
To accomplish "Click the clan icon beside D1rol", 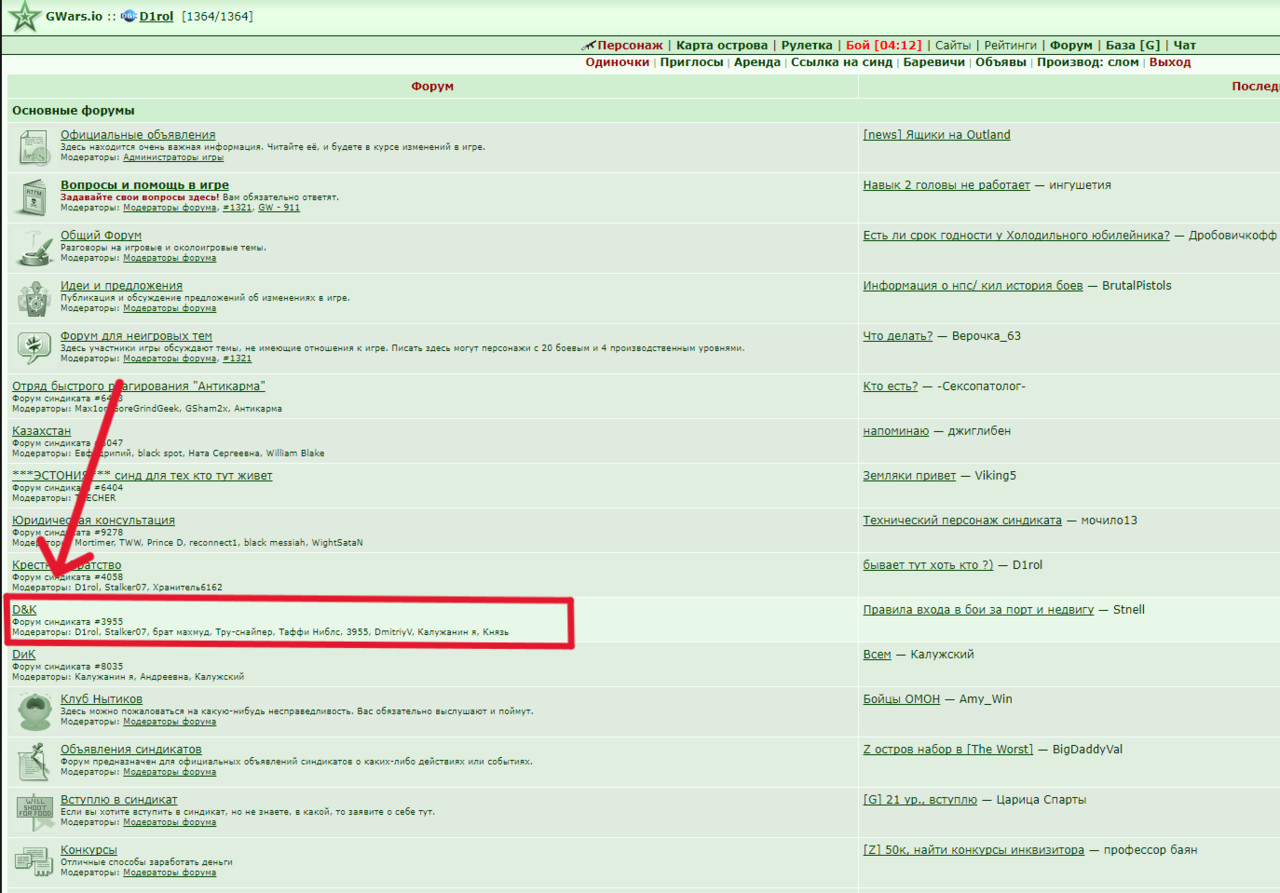I will pos(129,16).
